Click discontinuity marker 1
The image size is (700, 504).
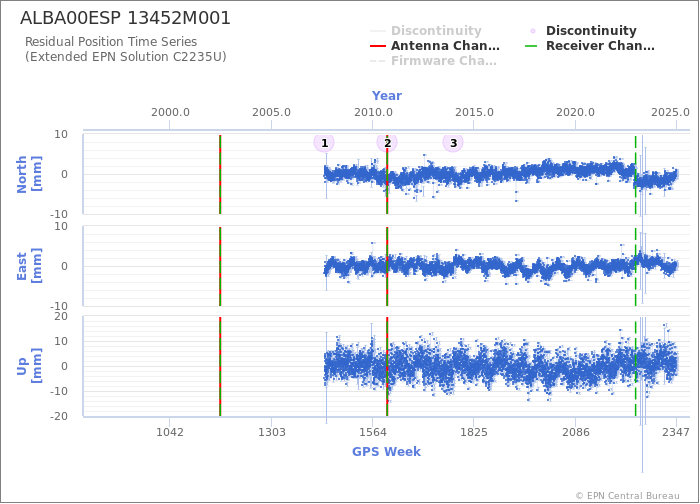point(324,143)
